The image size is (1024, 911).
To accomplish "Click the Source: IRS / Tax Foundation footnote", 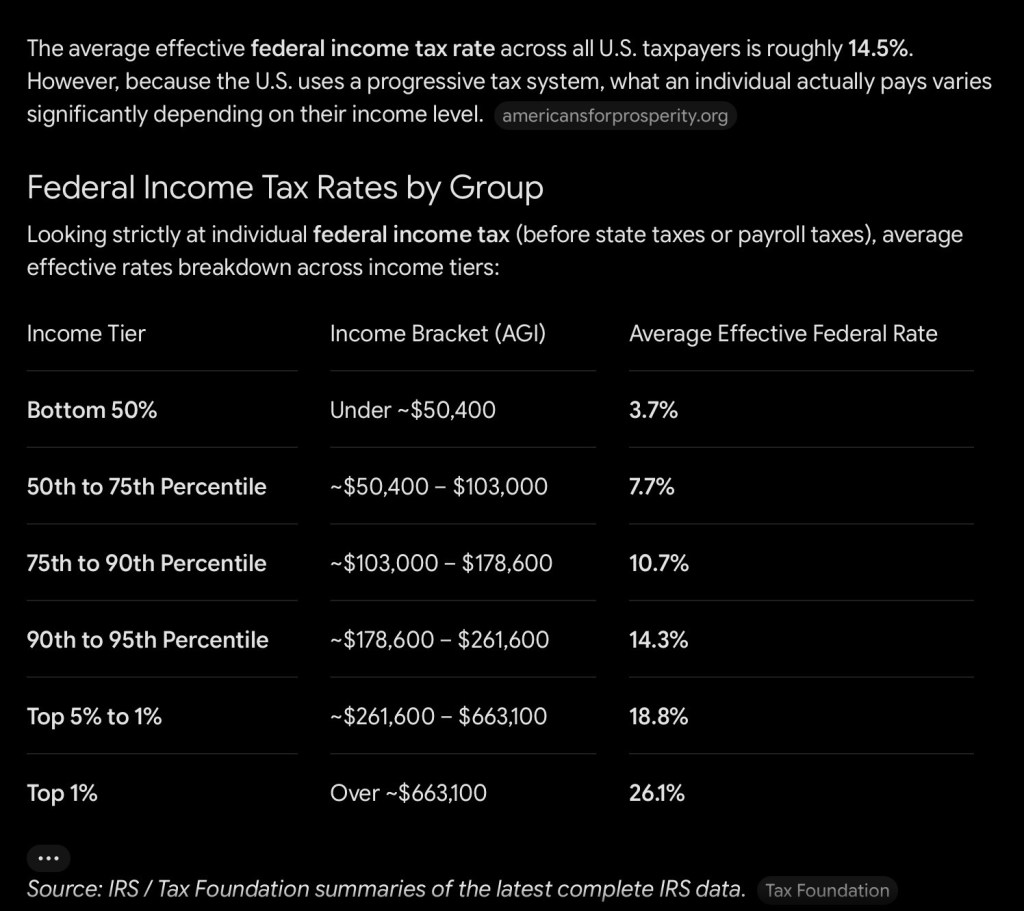I will click(386, 889).
